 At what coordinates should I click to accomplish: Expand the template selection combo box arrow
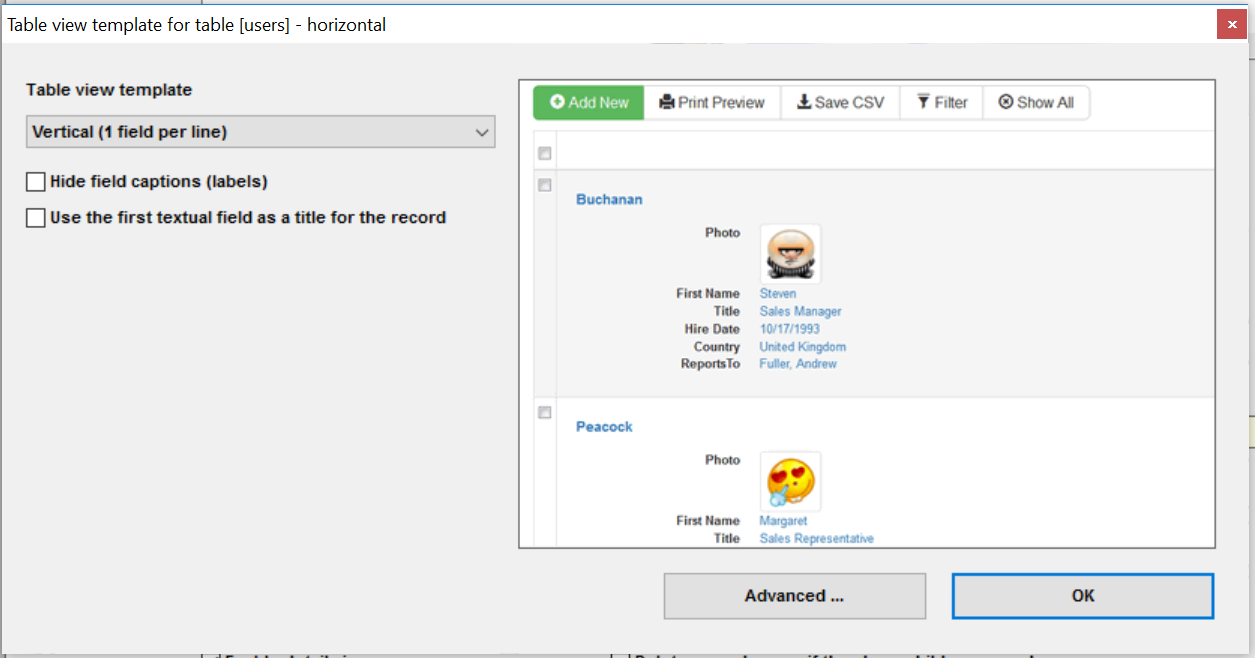tap(482, 131)
